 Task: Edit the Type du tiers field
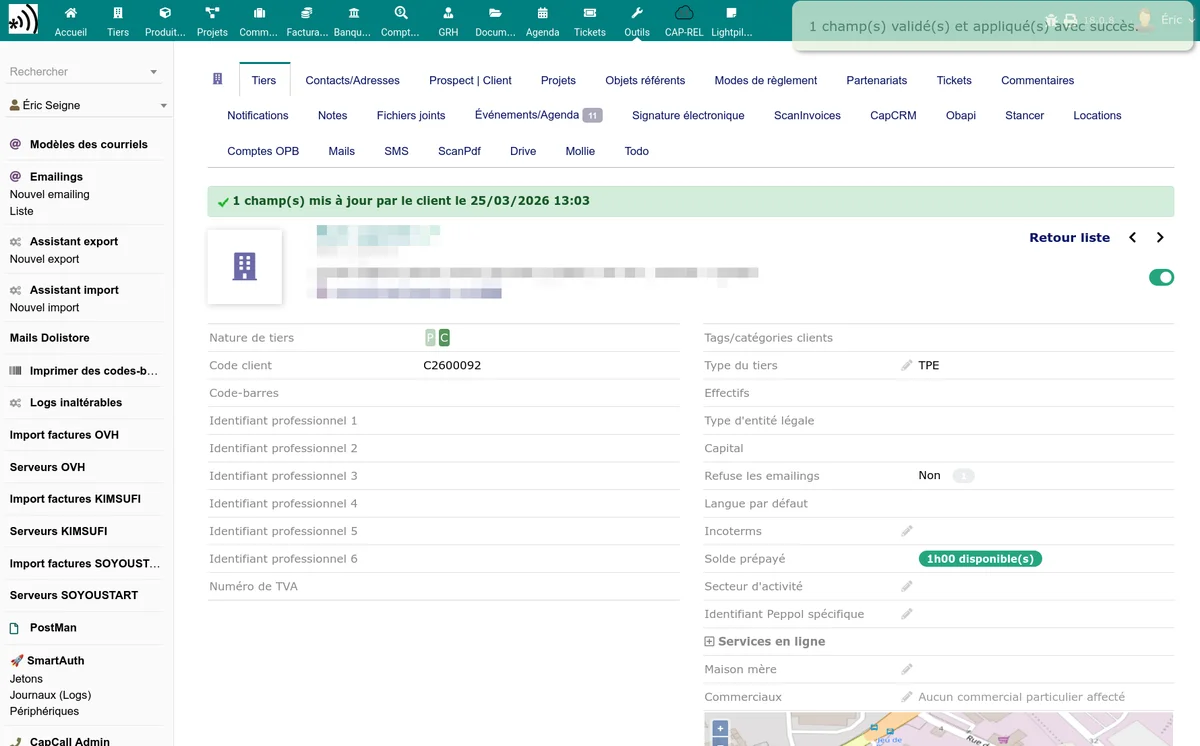(907, 366)
